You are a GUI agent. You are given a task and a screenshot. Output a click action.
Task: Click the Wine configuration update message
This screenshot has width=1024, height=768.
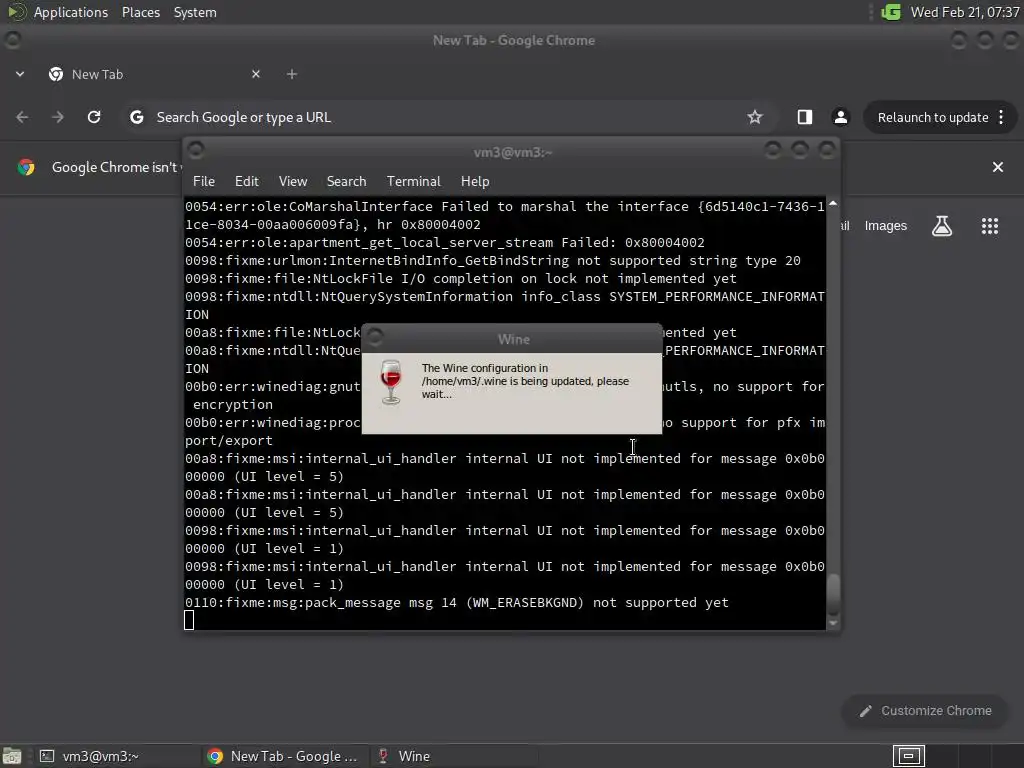[525, 381]
